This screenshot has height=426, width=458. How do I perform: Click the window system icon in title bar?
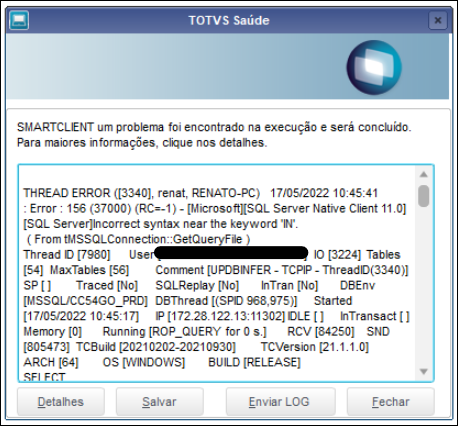coord(19,20)
